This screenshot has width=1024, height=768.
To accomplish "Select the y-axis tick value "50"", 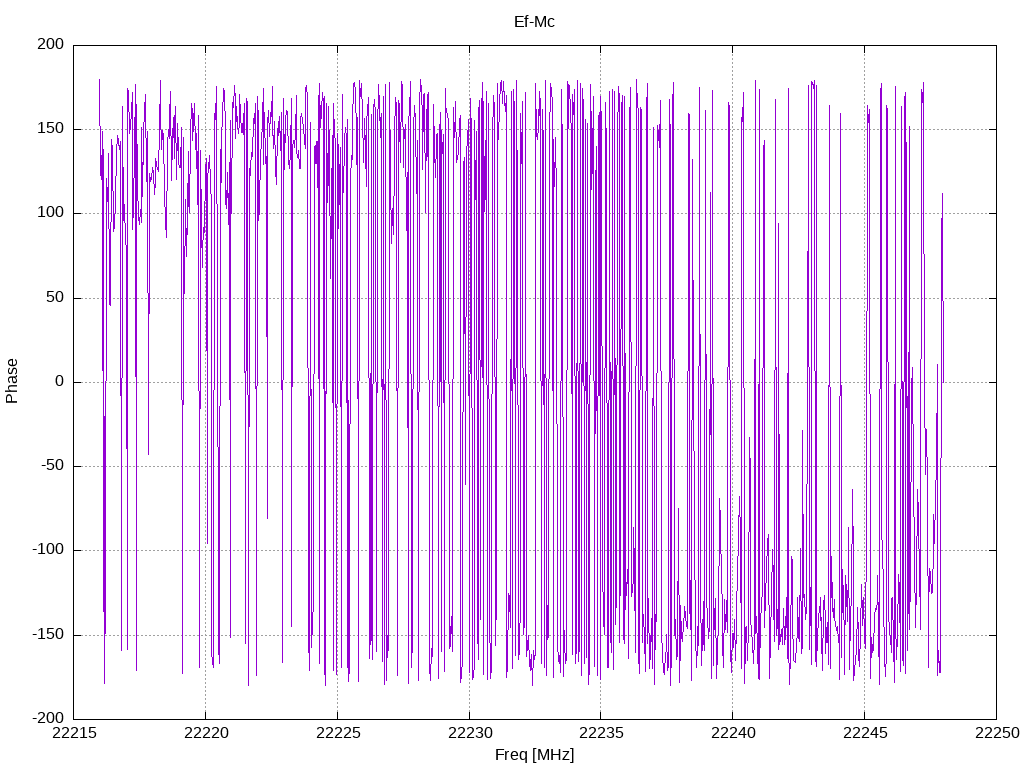I will click(x=56, y=297).
